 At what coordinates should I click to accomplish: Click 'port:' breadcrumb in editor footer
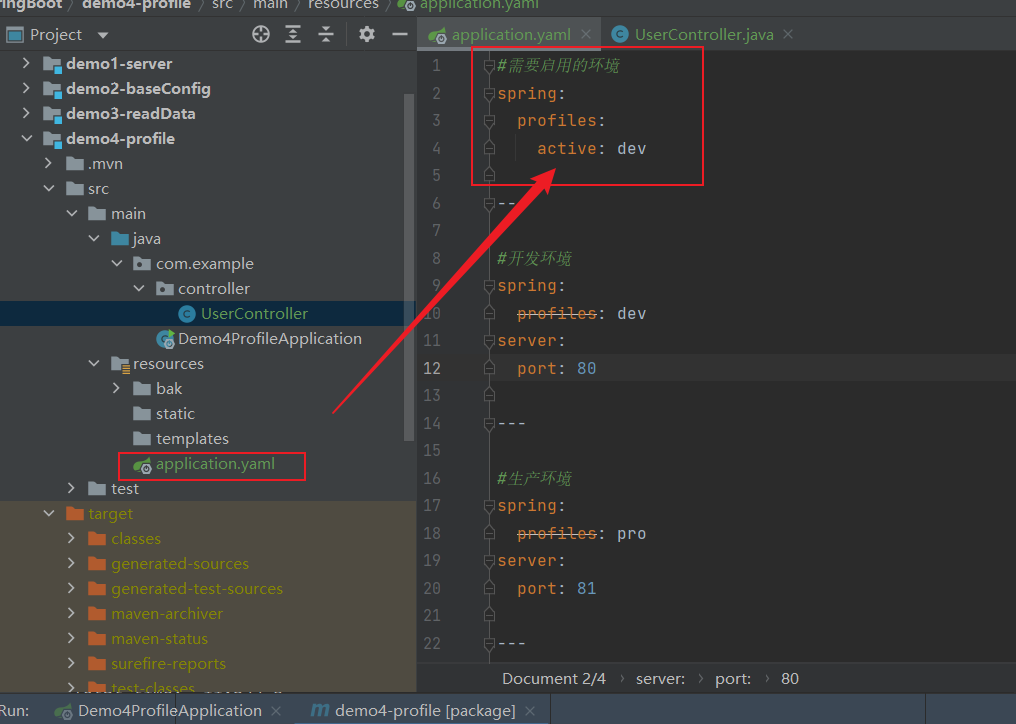coord(733,679)
